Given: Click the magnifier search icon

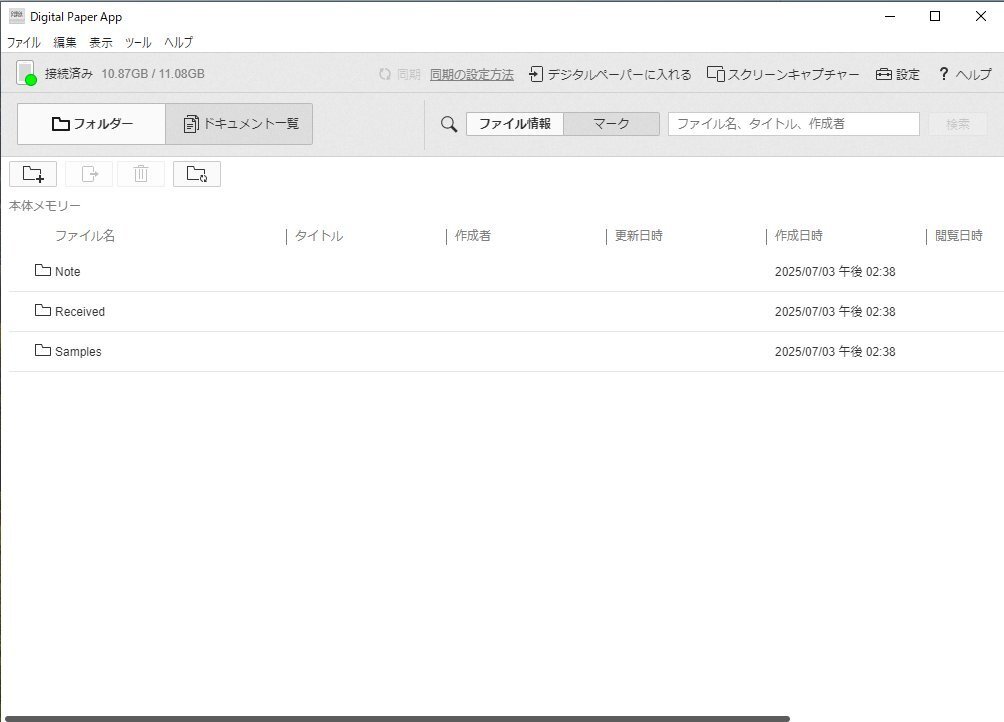Looking at the screenshot, I should pos(449,124).
